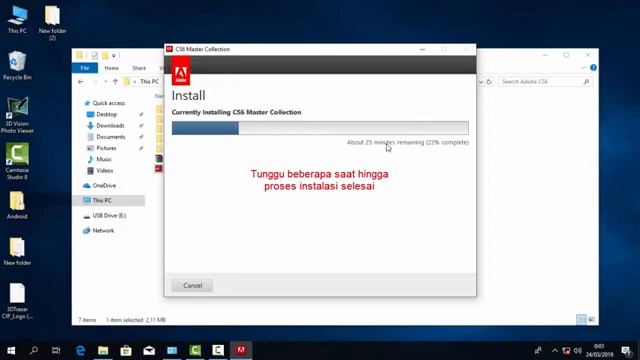Open Microsoft Store from the taskbar
Image resolution: width=640 pixels, height=360 pixels.
126,350
